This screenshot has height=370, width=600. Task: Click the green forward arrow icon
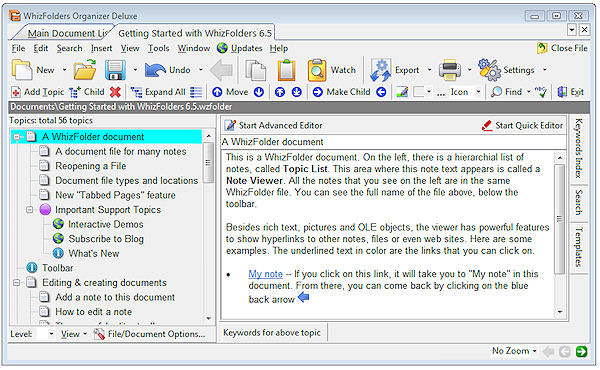tap(581, 351)
